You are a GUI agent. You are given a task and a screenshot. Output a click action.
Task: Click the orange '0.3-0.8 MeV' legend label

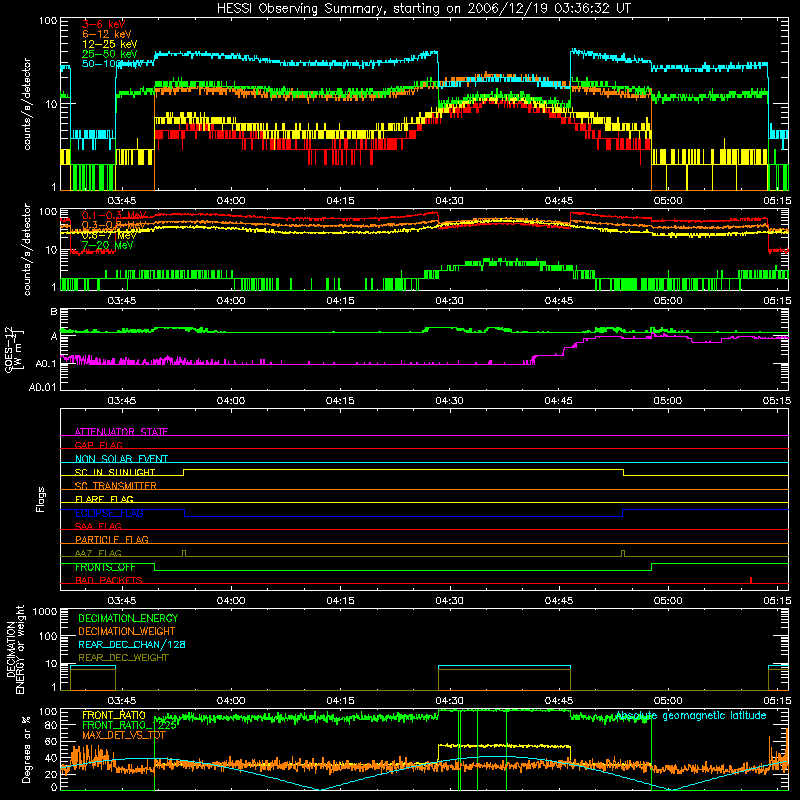[114, 225]
